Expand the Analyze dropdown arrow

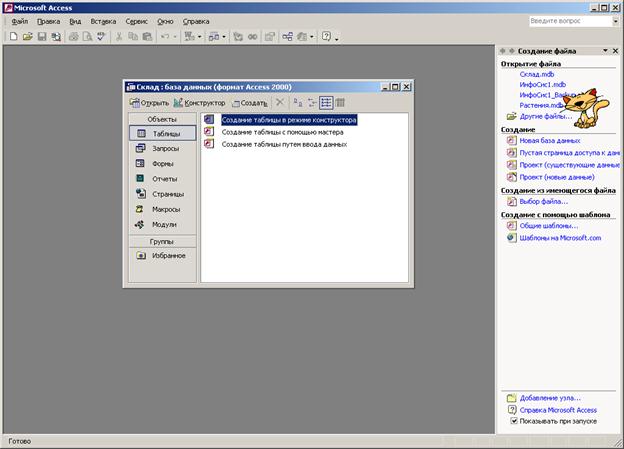coord(224,37)
